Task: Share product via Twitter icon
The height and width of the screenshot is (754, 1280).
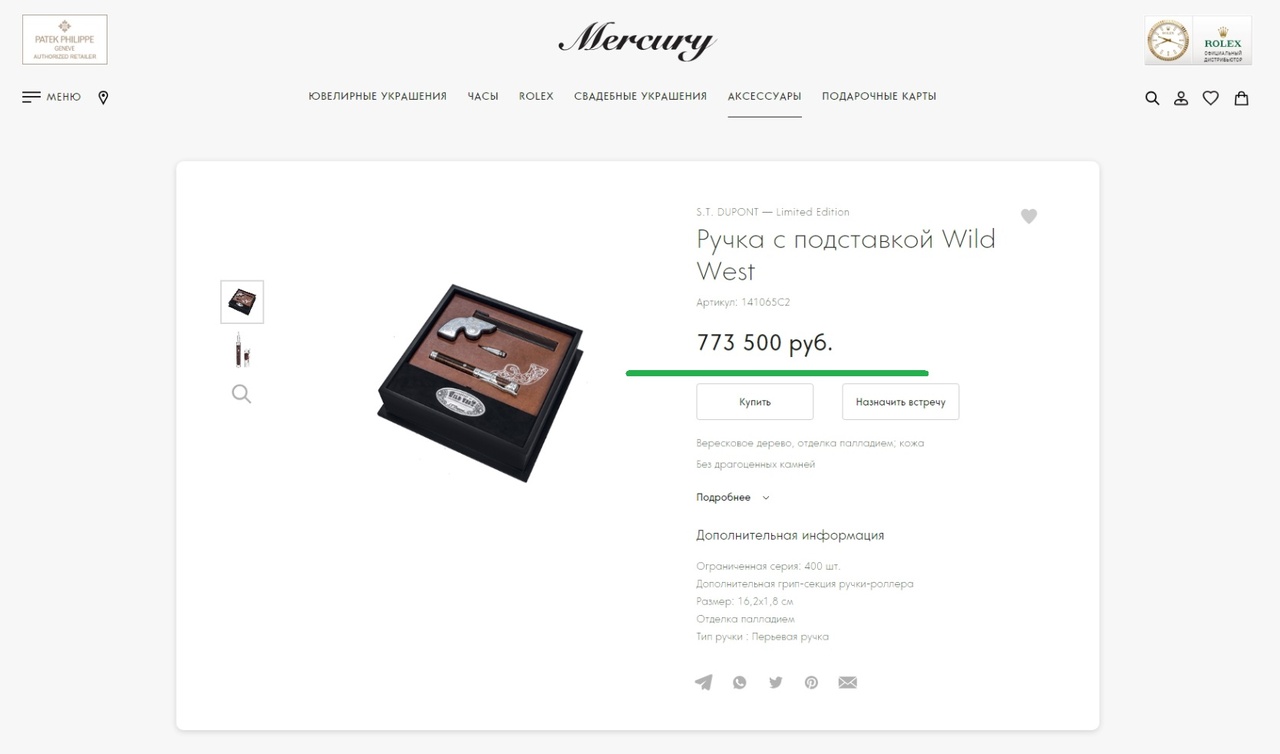Action: 776,682
